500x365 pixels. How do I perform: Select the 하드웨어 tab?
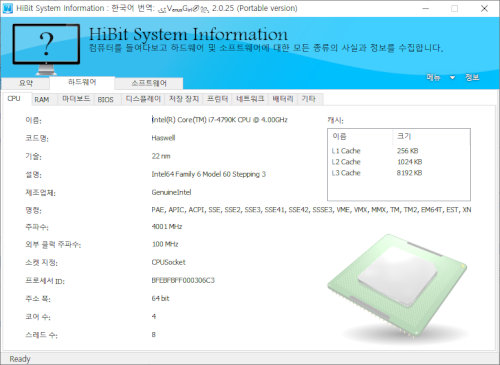coord(82,82)
